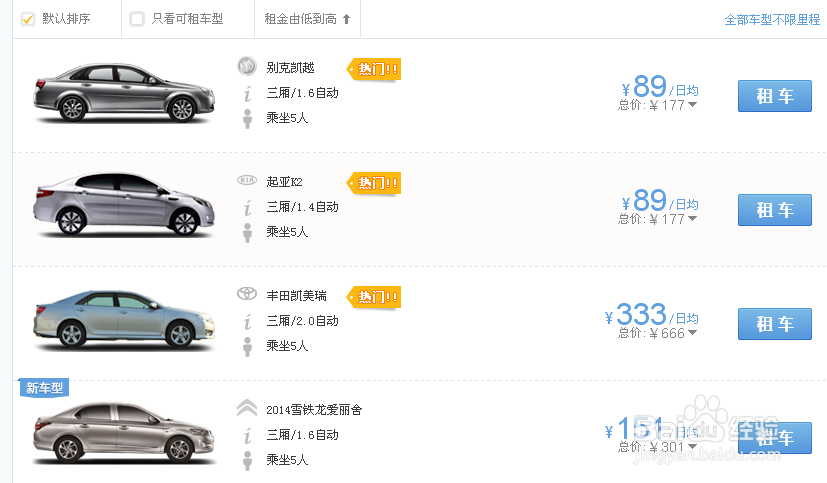The height and width of the screenshot is (483, 827).
Task: Expand the 总价 ¥177 dropdown for 起亚K2
Action: pyautogui.click(x=693, y=218)
